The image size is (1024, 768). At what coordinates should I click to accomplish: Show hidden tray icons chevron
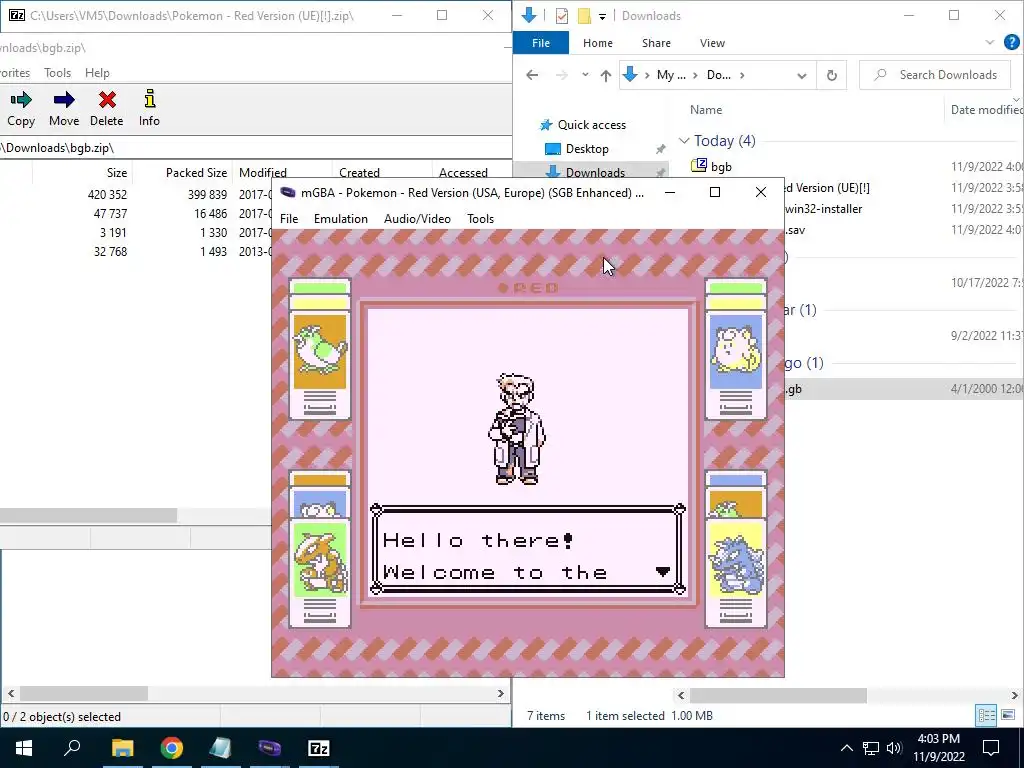[846, 748]
